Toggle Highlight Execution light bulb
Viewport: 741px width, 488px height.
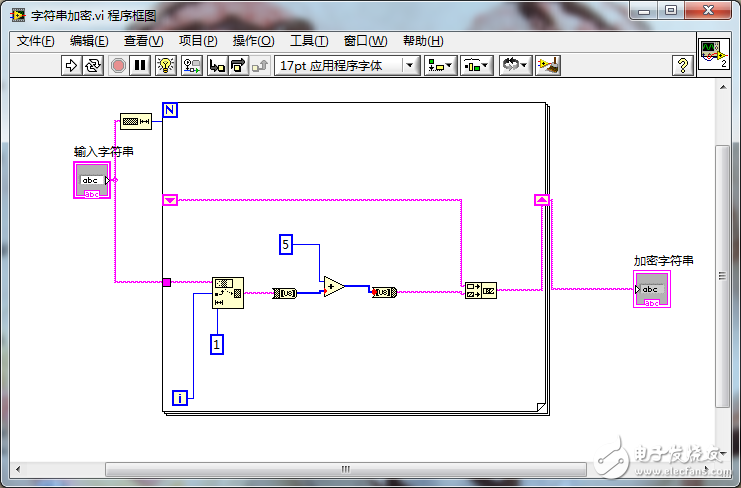coord(166,65)
